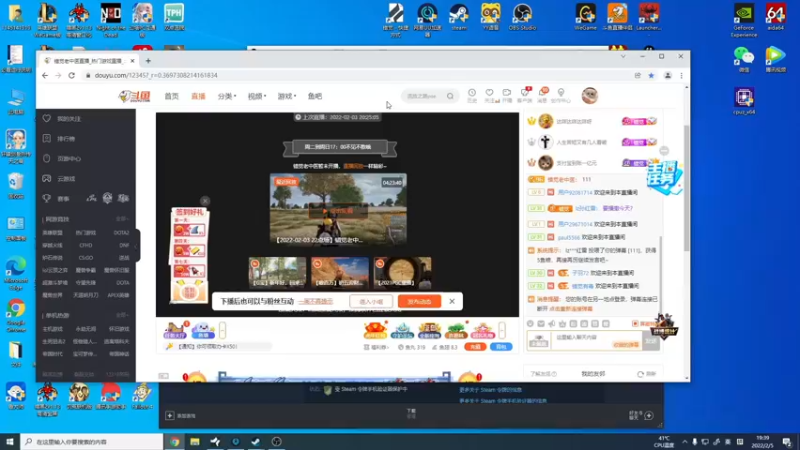This screenshot has height=450, width=800.
Task: Expand 全部 beside 网游竞技 section
Action: click(121, 219)
